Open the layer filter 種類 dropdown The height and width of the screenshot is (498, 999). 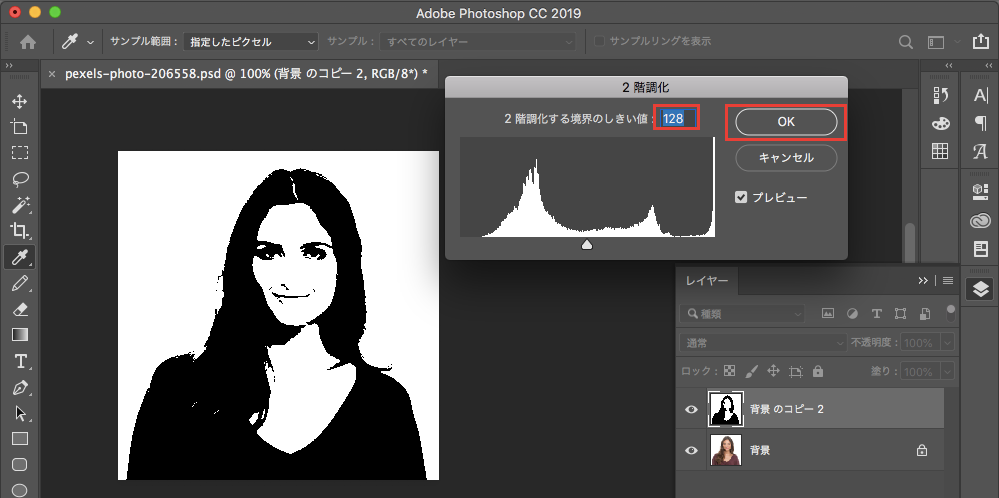(742, 313)
